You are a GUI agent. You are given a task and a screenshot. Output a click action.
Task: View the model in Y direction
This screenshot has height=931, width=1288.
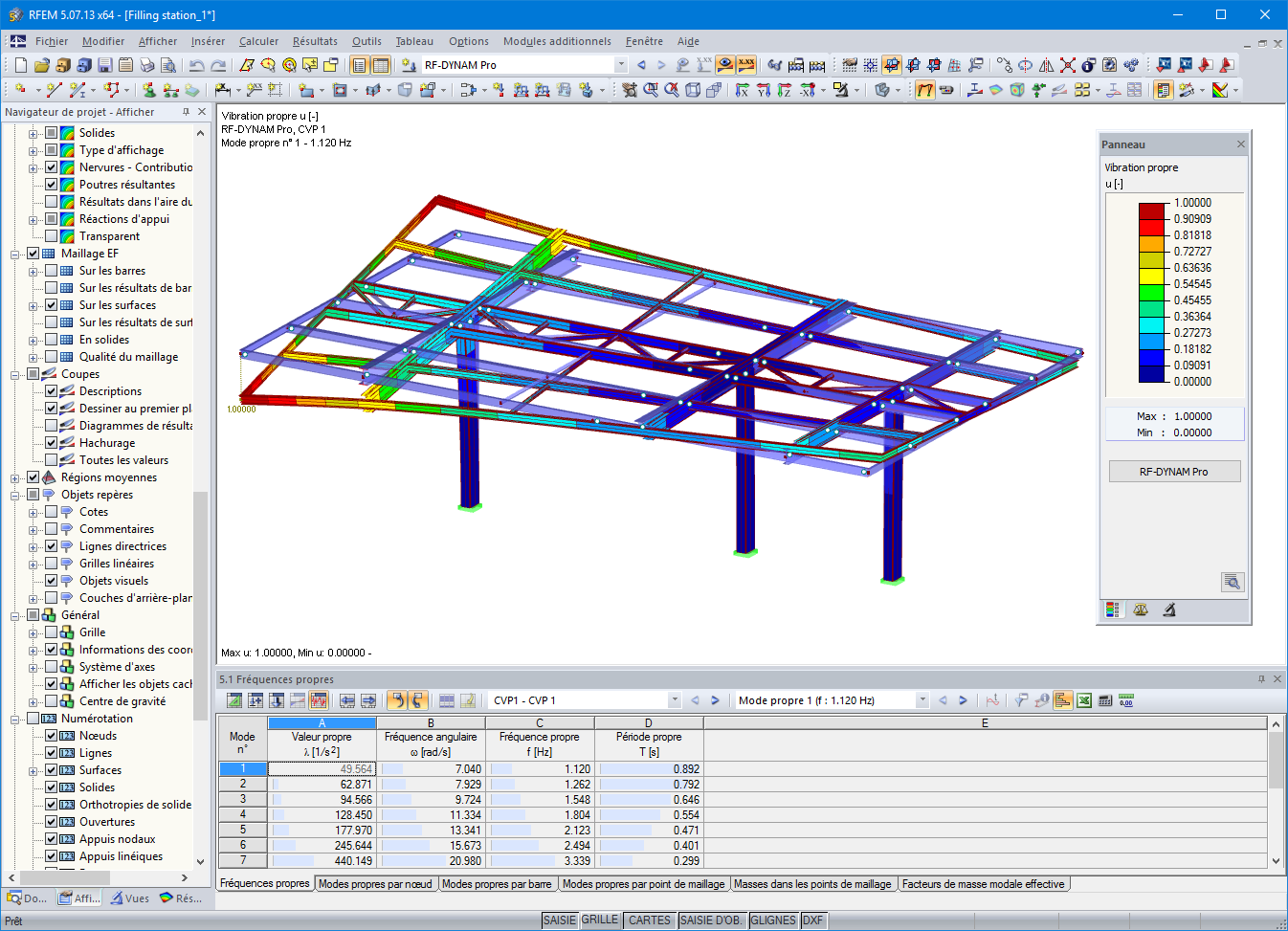[764, 90]
